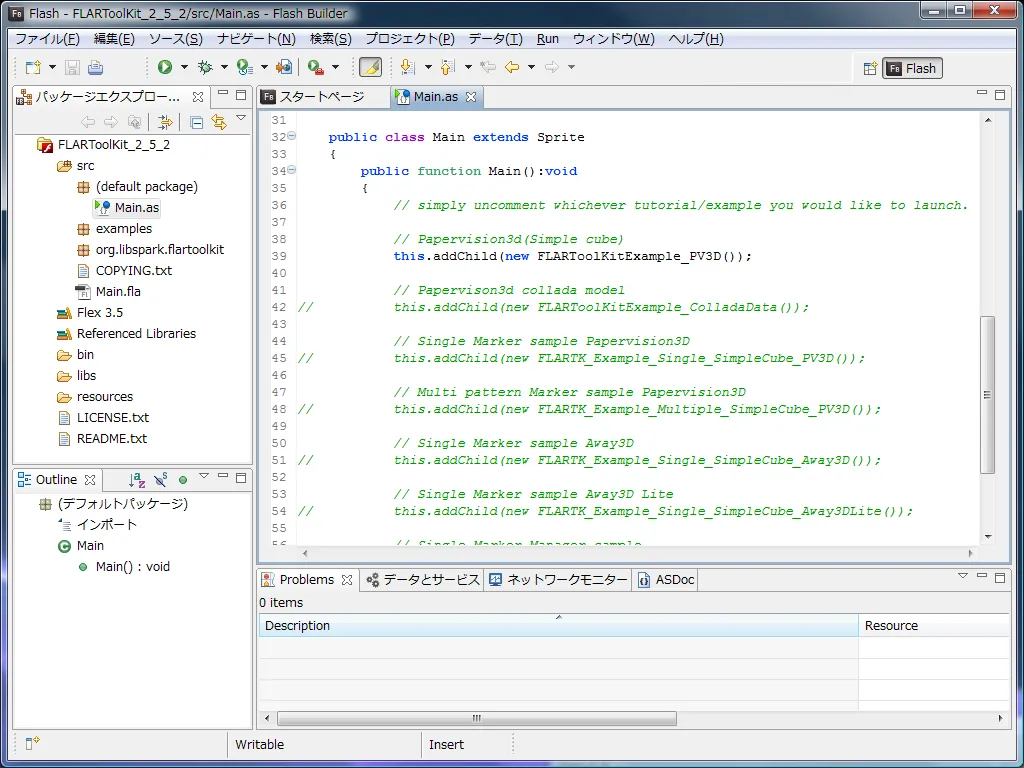Switch to the ネットワークモニター tab
The width and height of the screenshot is (1024, 768).
(558, 580)
